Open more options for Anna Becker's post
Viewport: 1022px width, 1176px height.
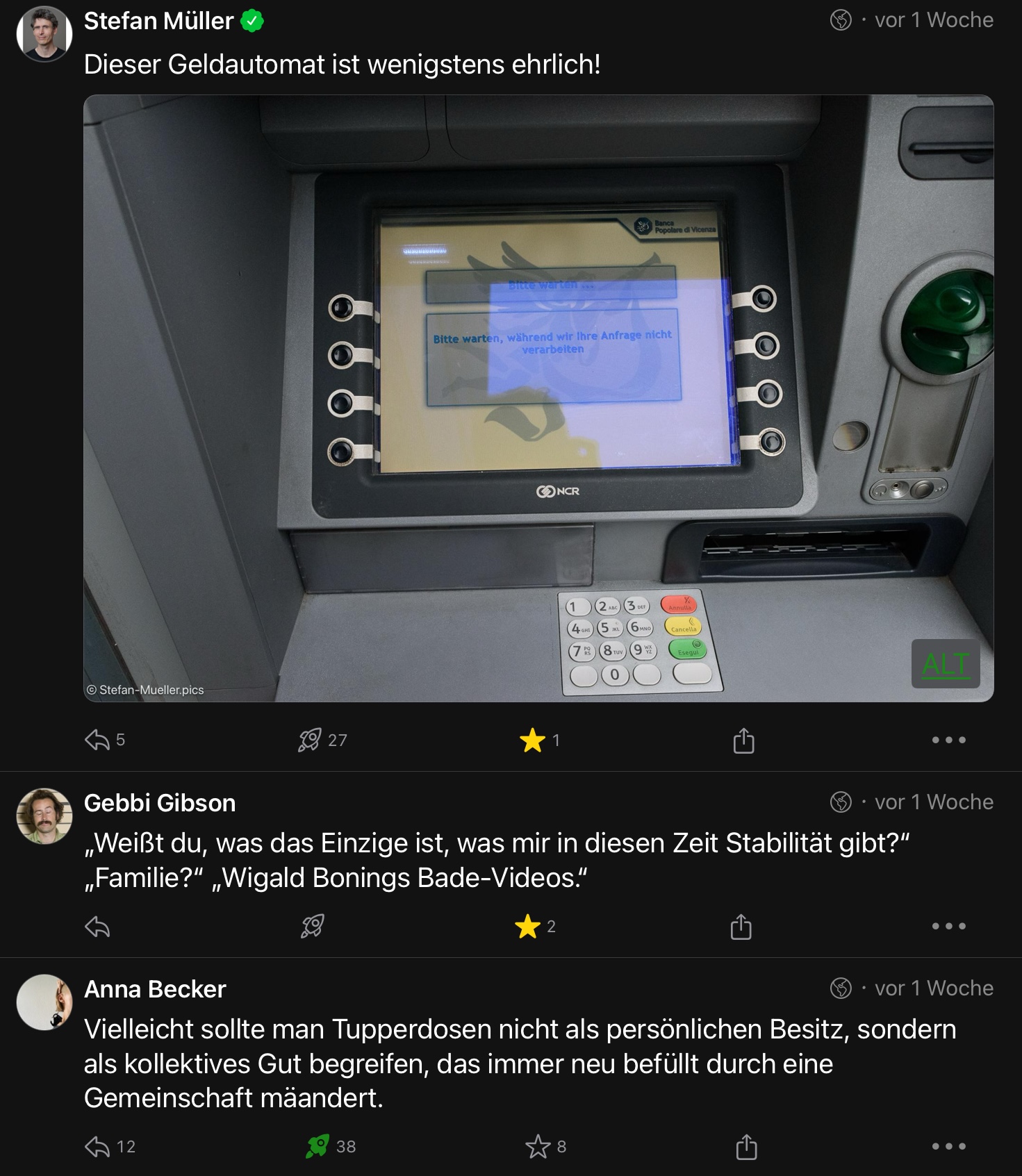click(949, 1146)
